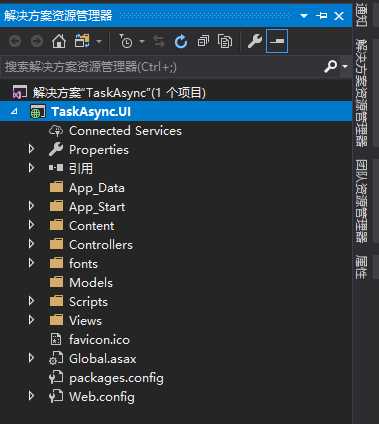Click the Home icon in toolbar
Image resolution: width=379 pixels, height=424 pixels.
click(59, 41)
